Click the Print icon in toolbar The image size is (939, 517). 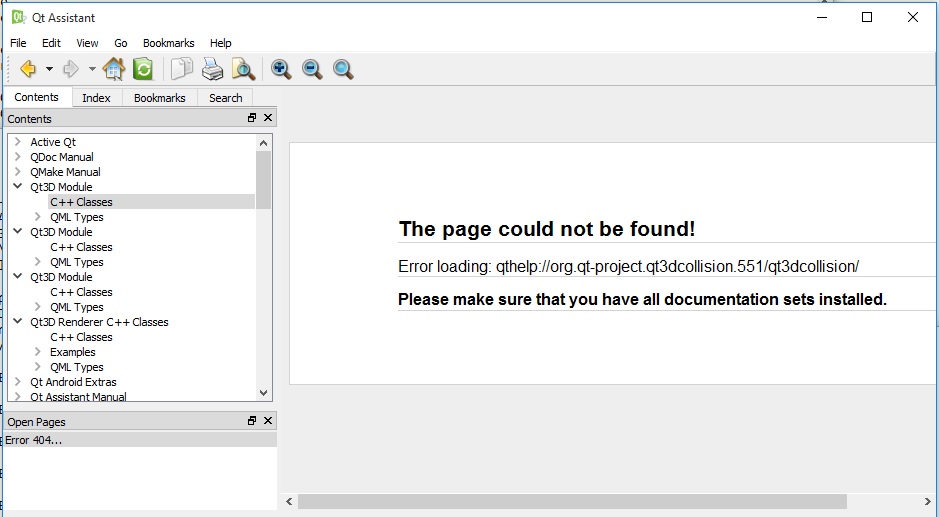[x=212, y=69]
